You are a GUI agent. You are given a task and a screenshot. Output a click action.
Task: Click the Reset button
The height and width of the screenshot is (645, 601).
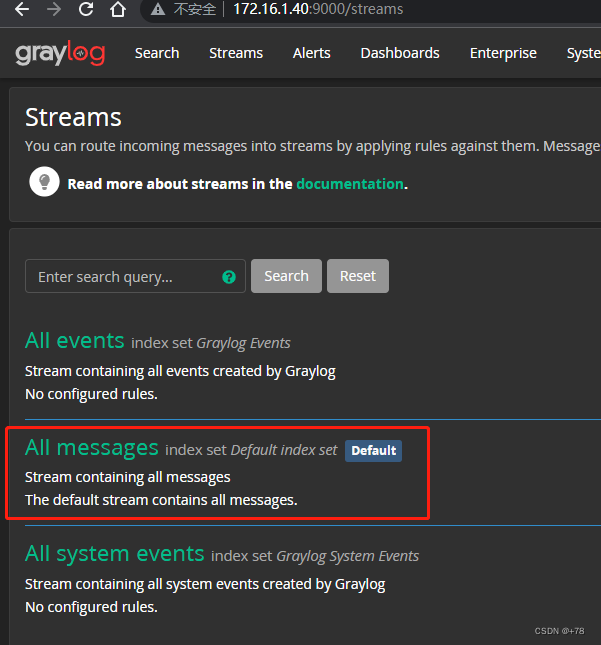point(358,276)
